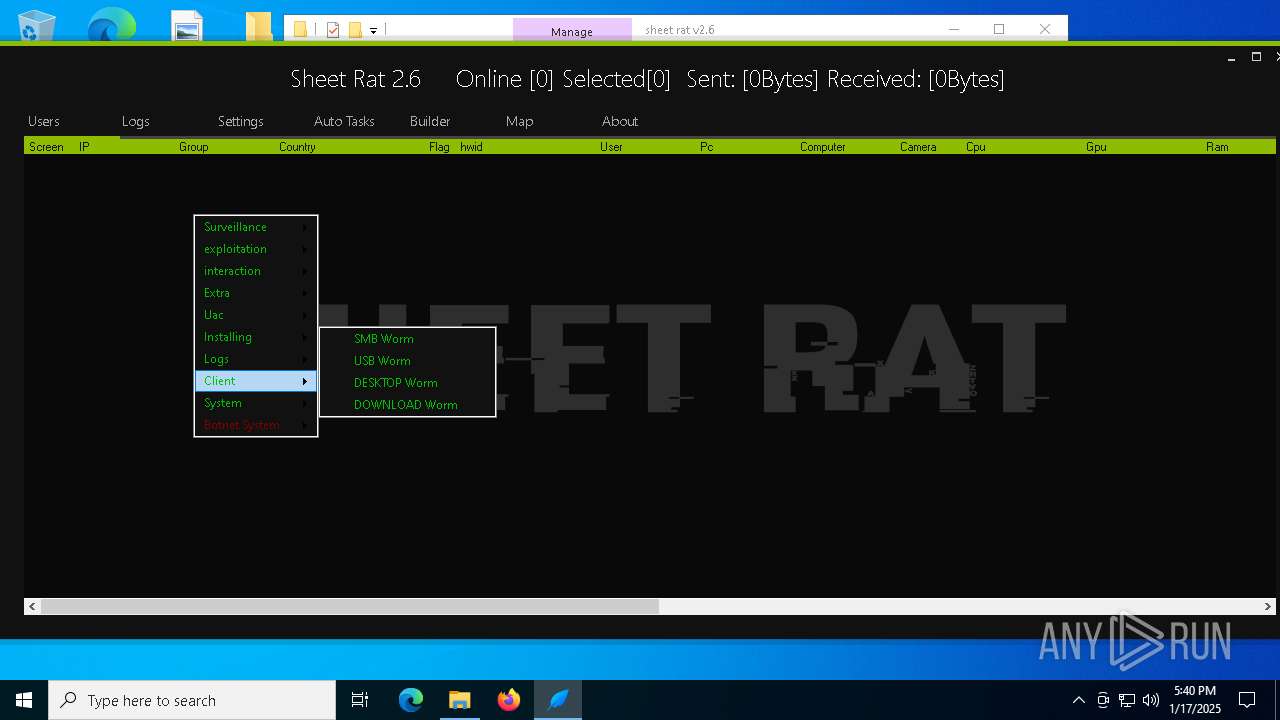Open the Windows Start menu
Image resolution: width=1280 pixels, height=720 pixels.
click(24, 700)
